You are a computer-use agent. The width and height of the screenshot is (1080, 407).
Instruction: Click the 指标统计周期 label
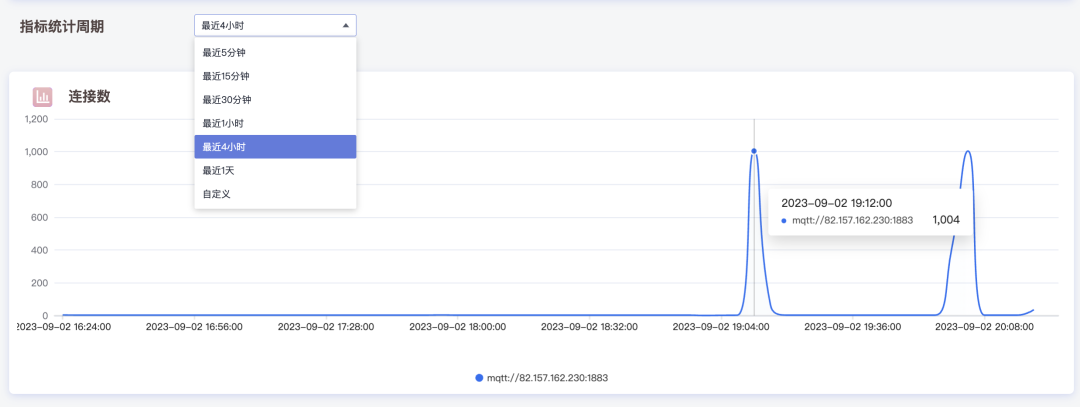click(x=62, y=26)
